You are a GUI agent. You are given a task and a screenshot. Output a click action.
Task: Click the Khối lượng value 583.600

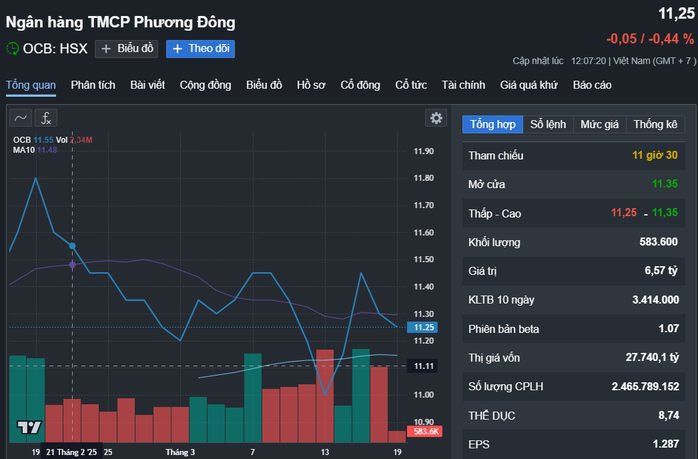click(x=658, y=242)
